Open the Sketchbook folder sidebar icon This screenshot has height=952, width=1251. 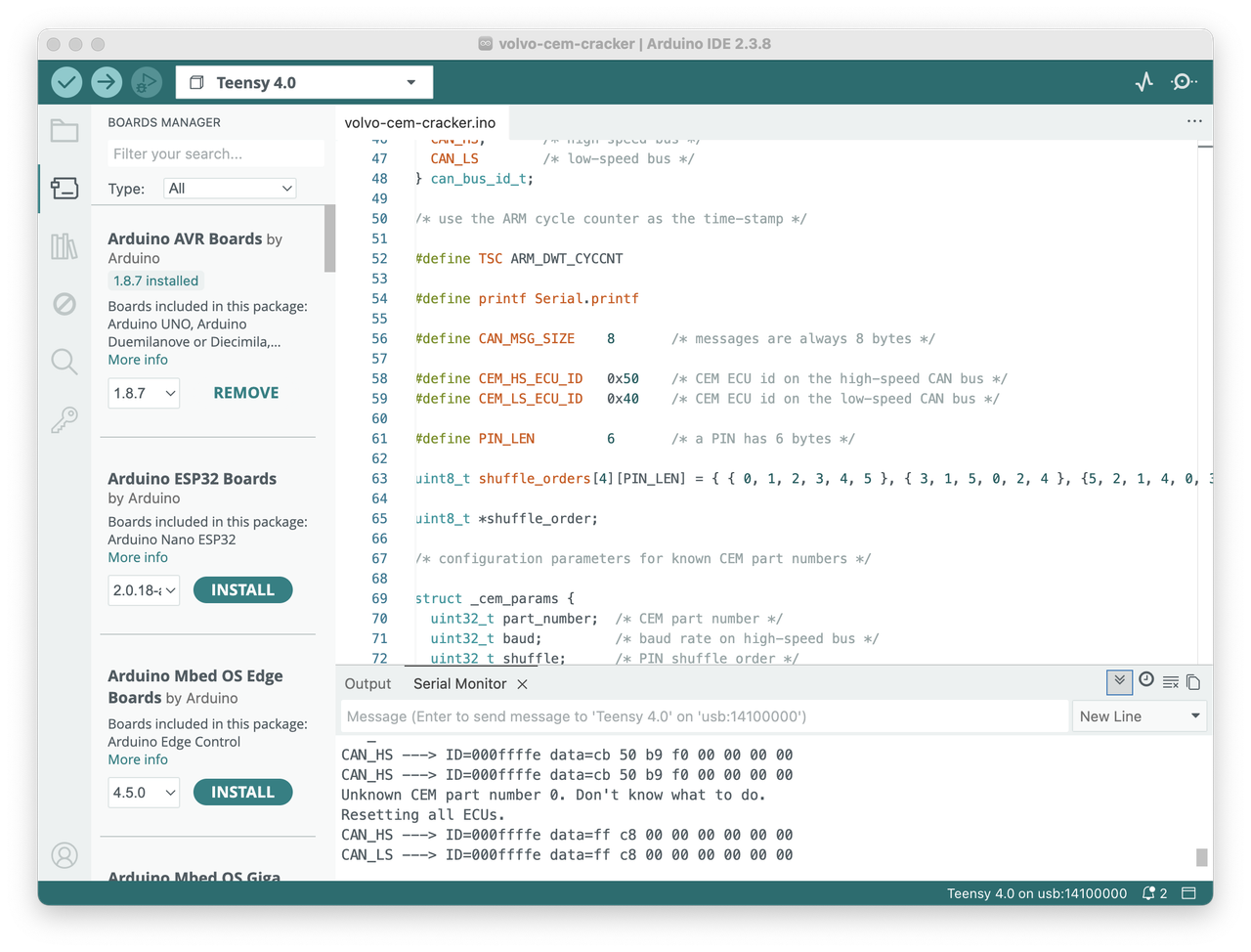(x=65, y=130)
